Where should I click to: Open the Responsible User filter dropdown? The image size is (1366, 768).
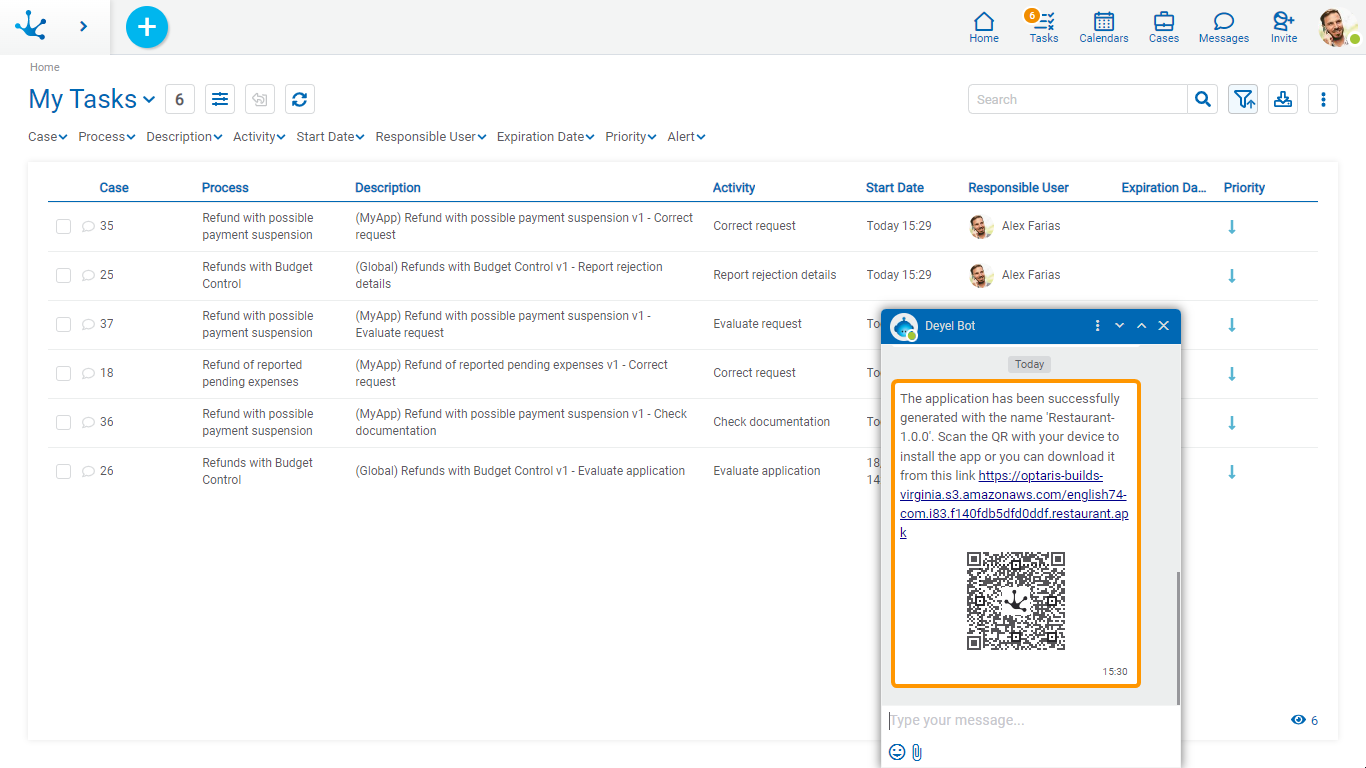(x=431, y=137)
